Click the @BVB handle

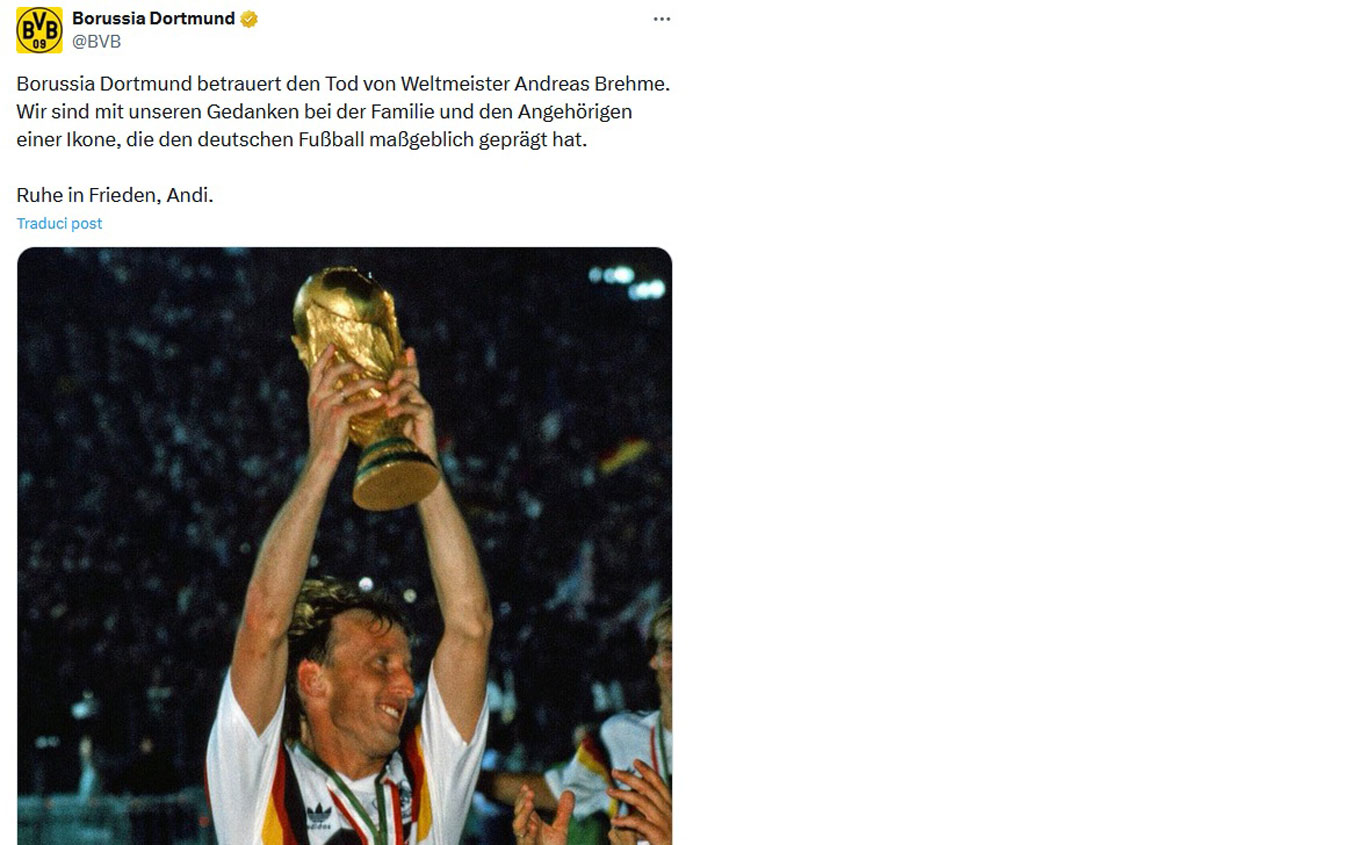coord(97,42)
